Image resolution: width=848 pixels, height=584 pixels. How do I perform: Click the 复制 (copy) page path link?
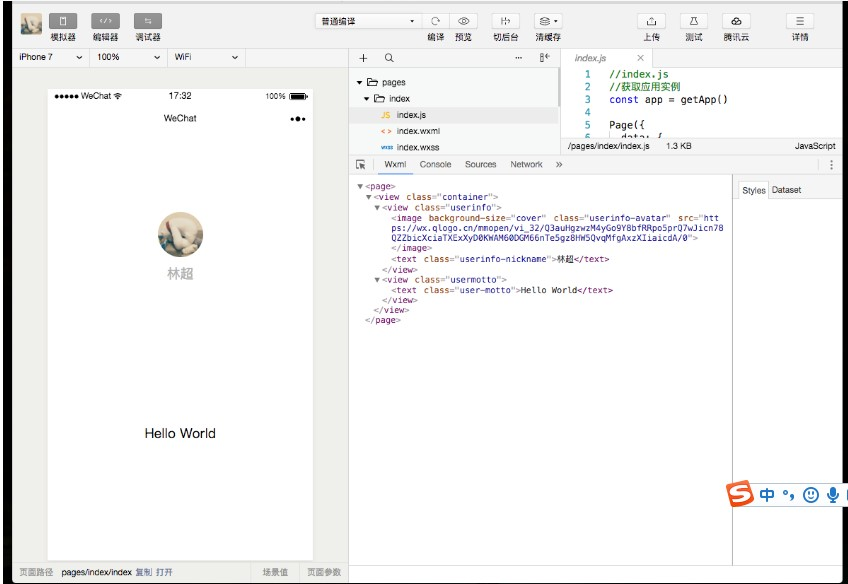click(143, 572)
